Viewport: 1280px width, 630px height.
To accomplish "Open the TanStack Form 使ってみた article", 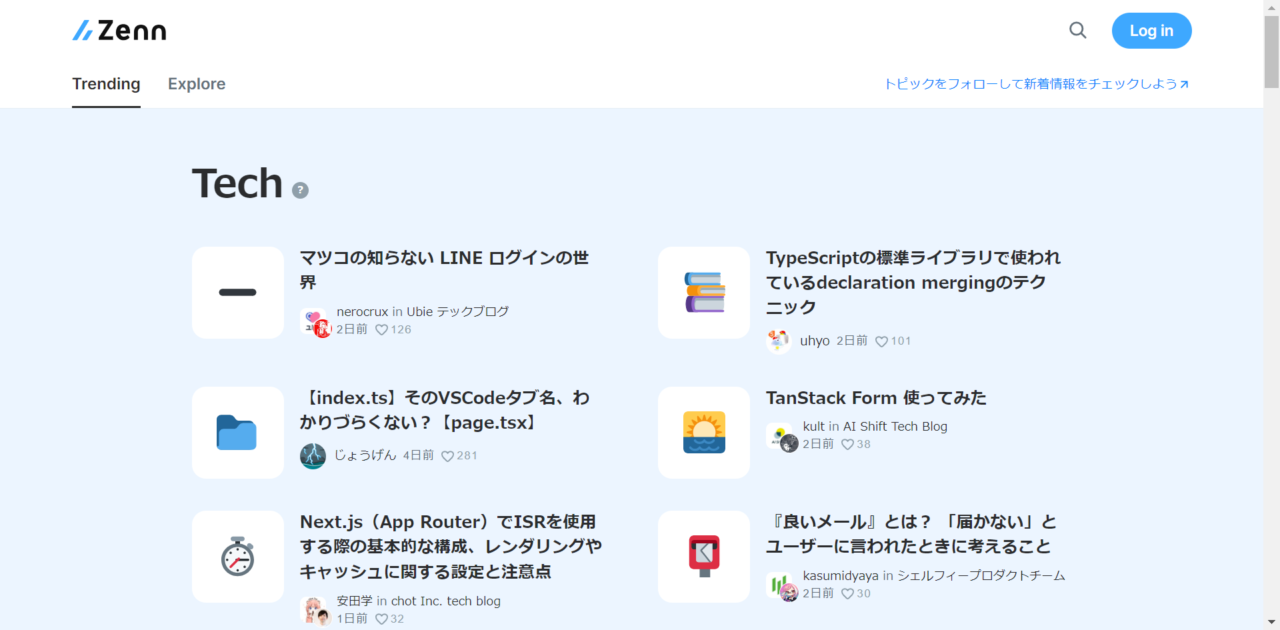I will [x=875, y=398].
